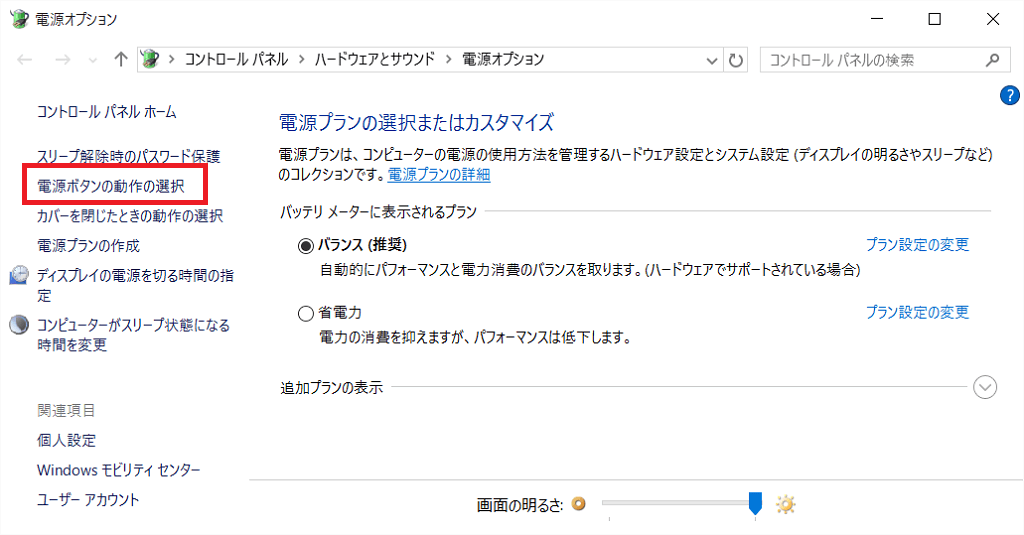
Task: Open プラン設定の変更 for the バランス plan
Action: [917, 244]
